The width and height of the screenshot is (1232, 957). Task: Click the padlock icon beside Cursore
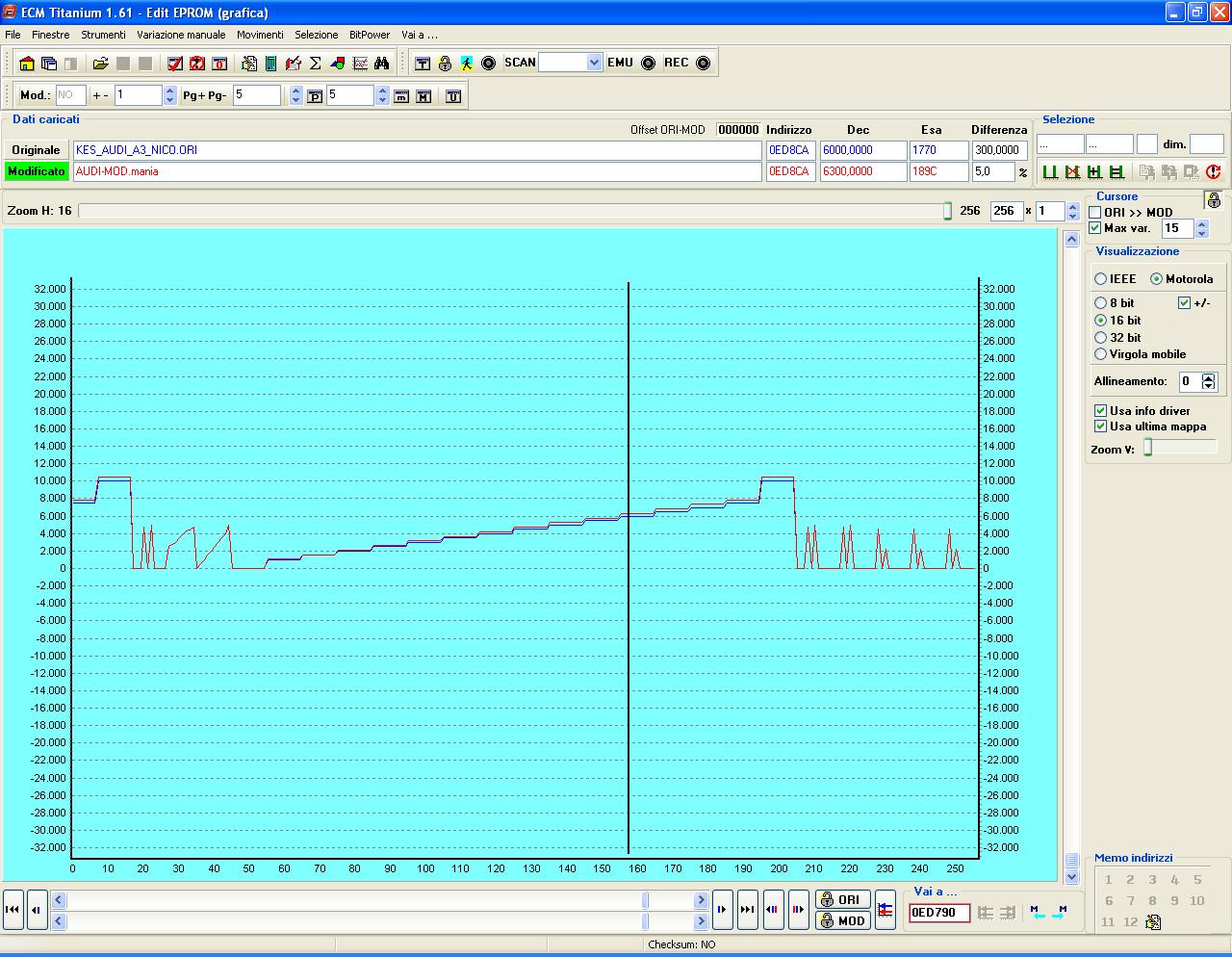(1213, 200)
